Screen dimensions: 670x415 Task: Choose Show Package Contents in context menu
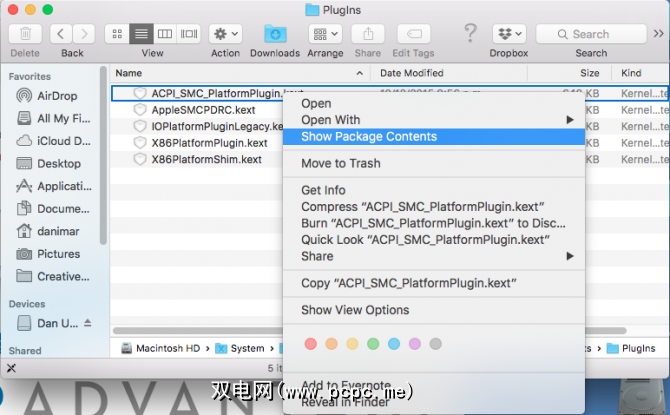tap(369, 137)
